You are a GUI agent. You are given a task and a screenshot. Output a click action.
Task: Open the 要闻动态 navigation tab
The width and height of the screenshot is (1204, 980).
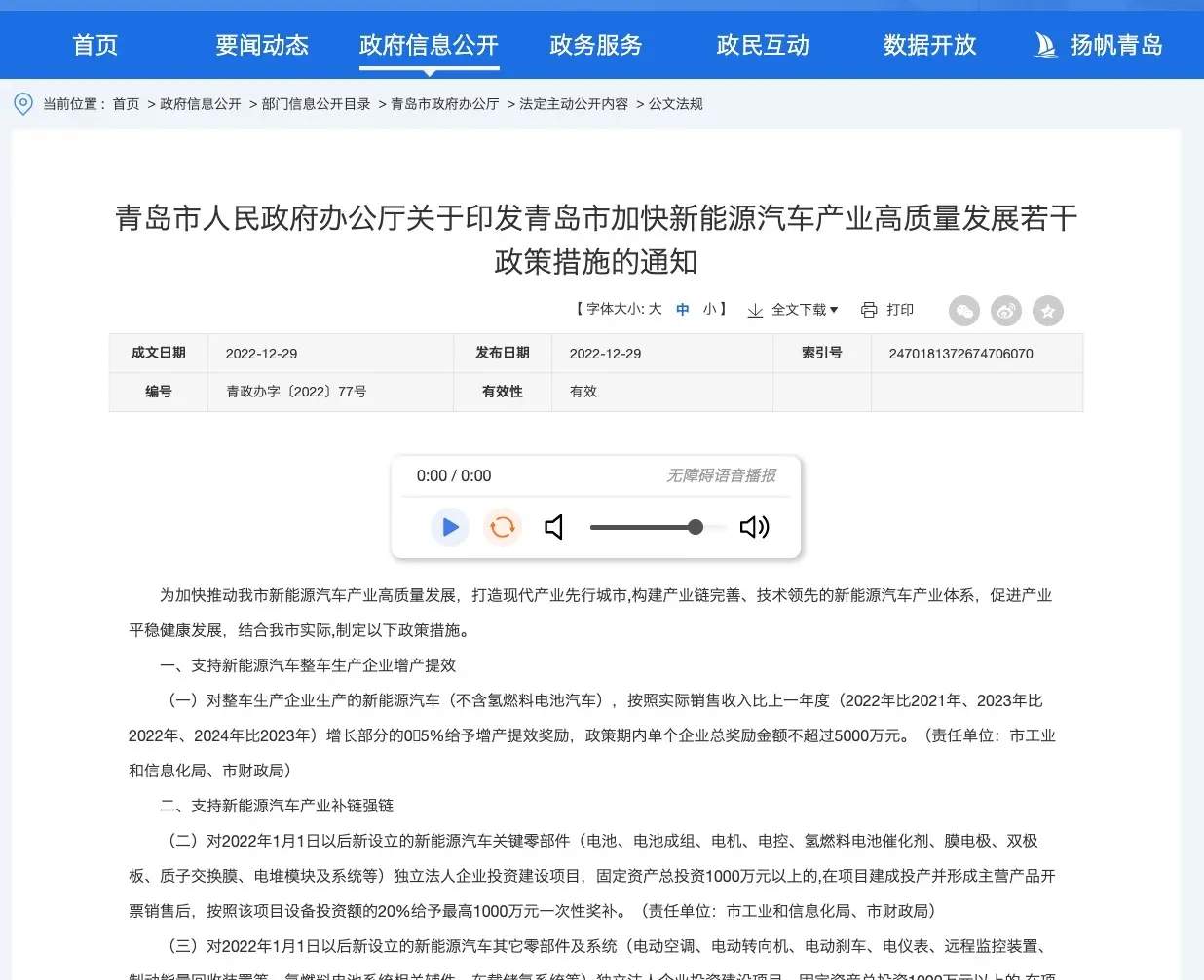[x=262, y=45]
